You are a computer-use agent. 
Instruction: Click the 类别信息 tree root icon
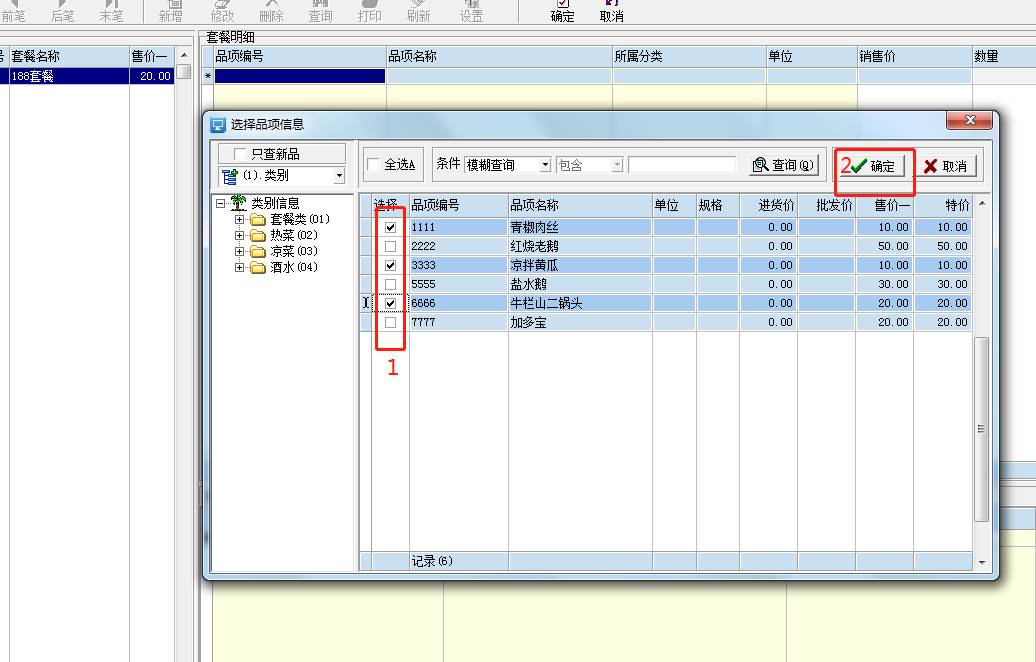(238, 203)
